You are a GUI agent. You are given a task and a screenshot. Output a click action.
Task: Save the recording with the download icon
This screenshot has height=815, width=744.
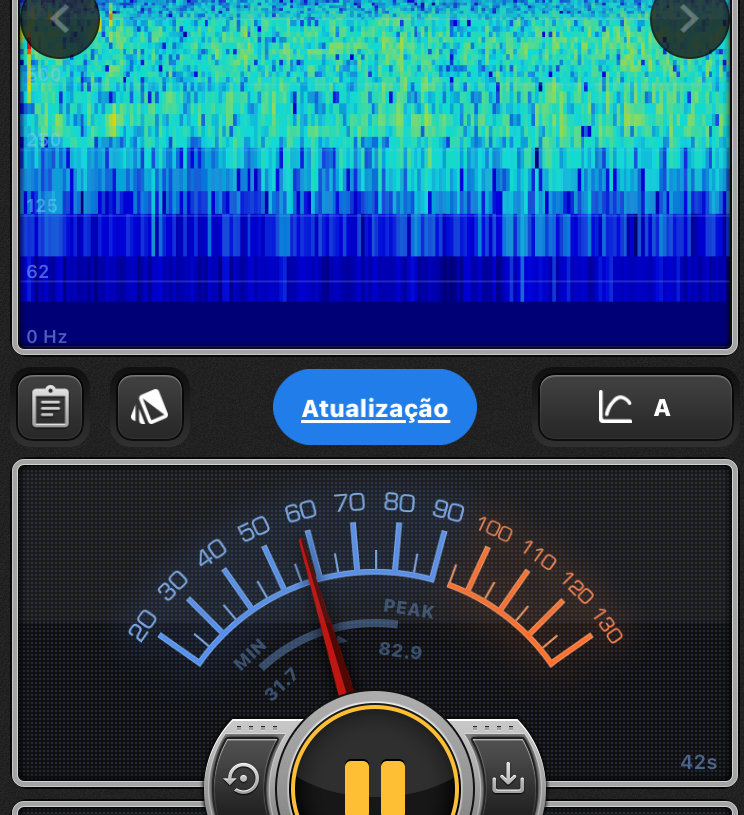click(x=508, y=777)
